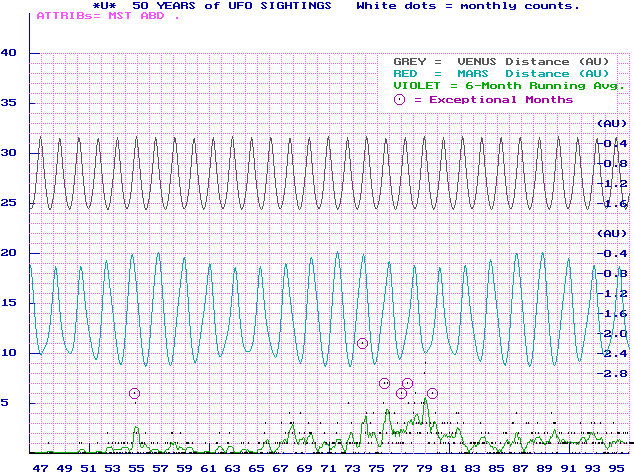Click the 47 year label on the x-axis

tap(40, 467)
